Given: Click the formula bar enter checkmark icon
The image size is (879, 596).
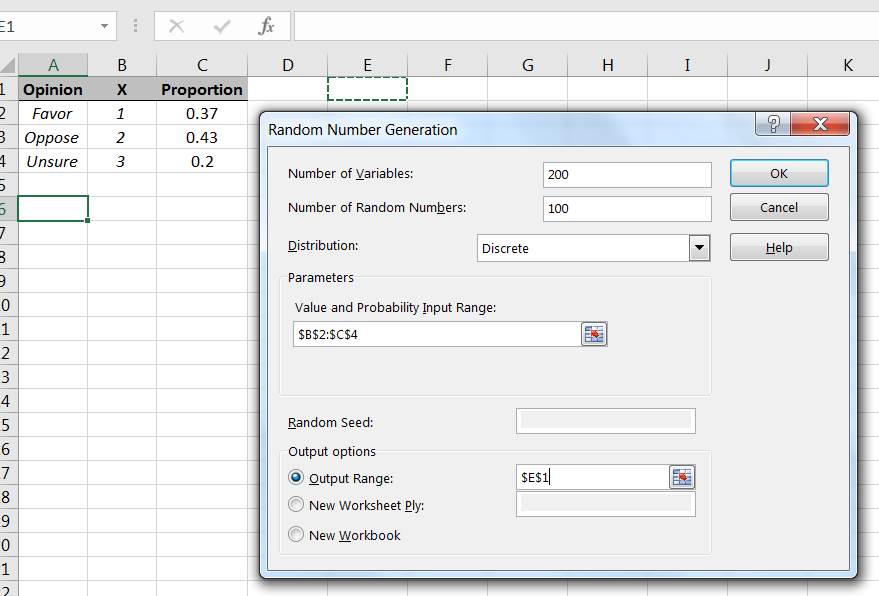Looking at the screenshot, I should coord(222,26).
